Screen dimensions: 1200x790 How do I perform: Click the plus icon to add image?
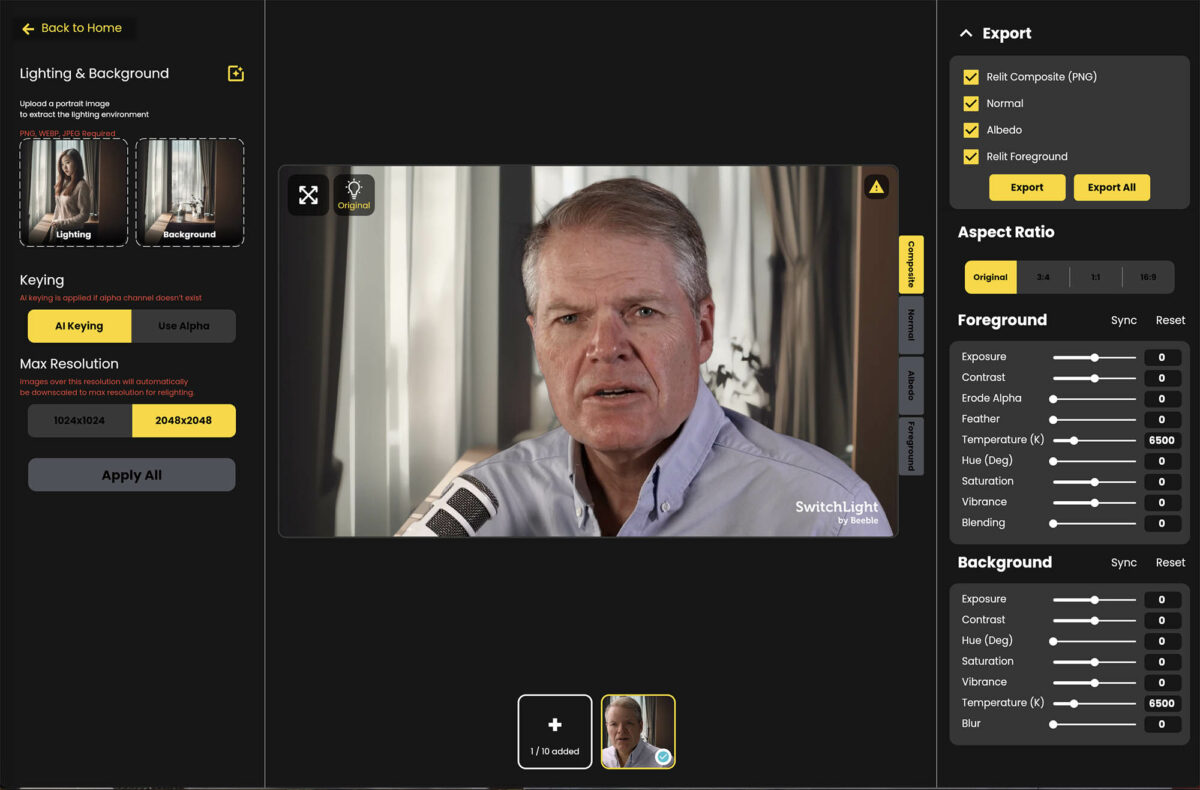click(555, 725)
